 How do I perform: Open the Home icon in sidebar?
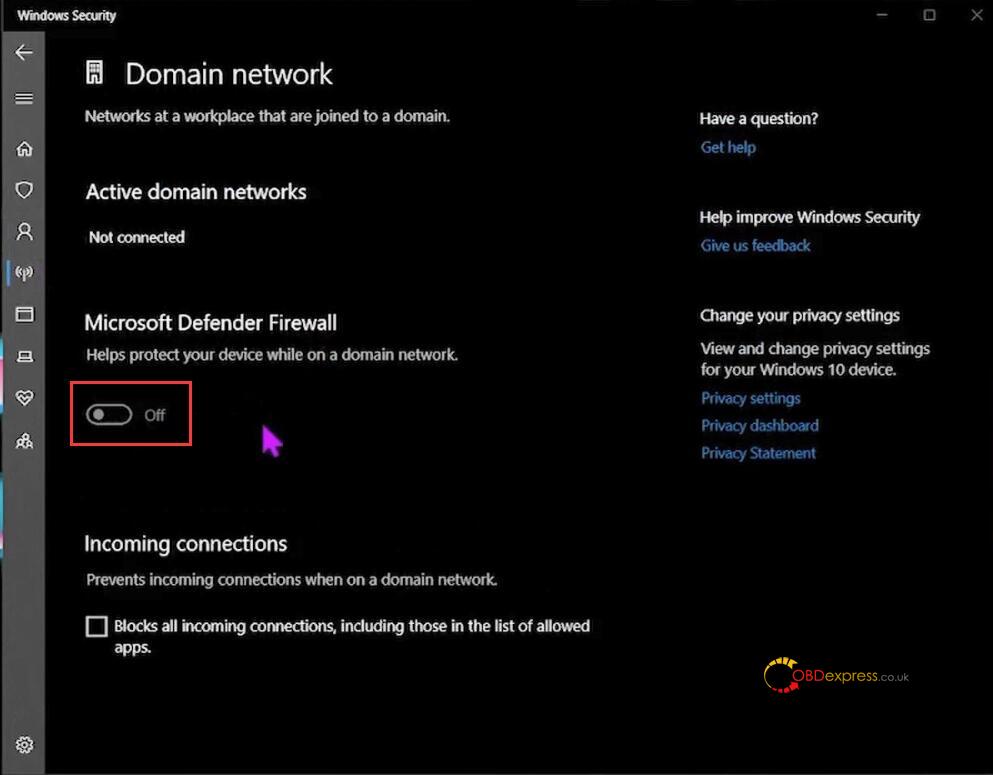coord(24,149)
